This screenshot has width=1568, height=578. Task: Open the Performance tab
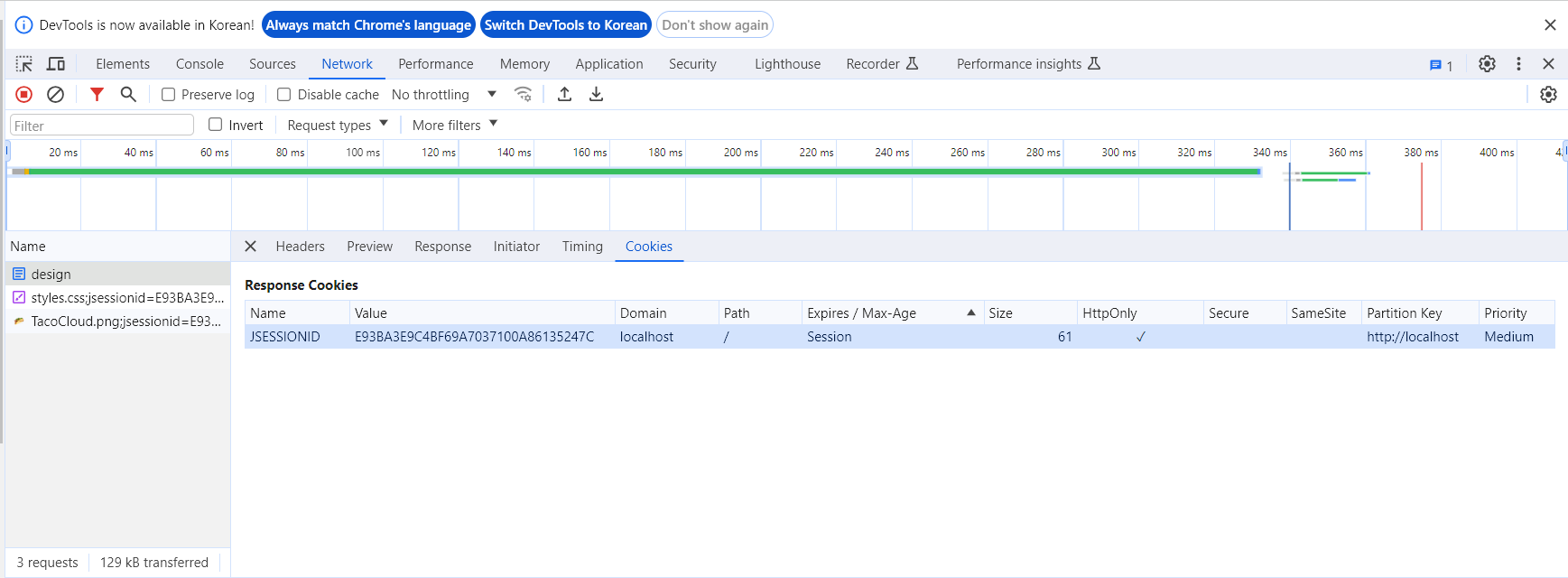pyautogui.click(x=436, y=64)
